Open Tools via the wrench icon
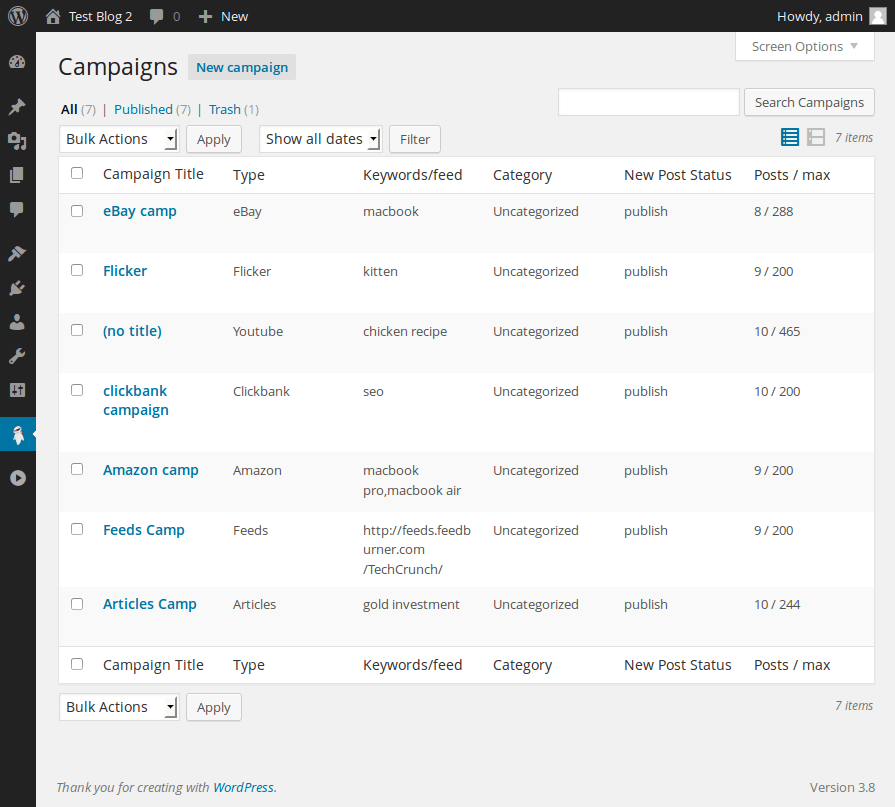 click(x=17, y=355)
